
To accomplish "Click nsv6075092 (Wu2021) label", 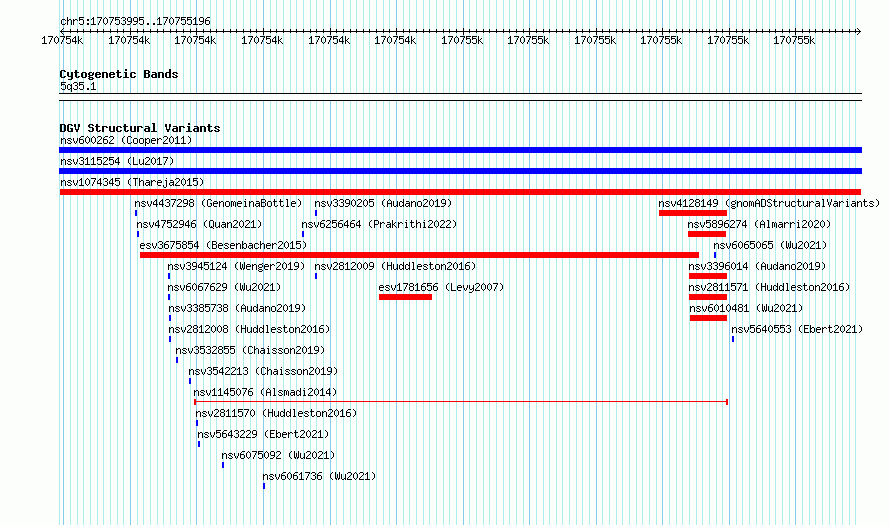I will [278, 455].
